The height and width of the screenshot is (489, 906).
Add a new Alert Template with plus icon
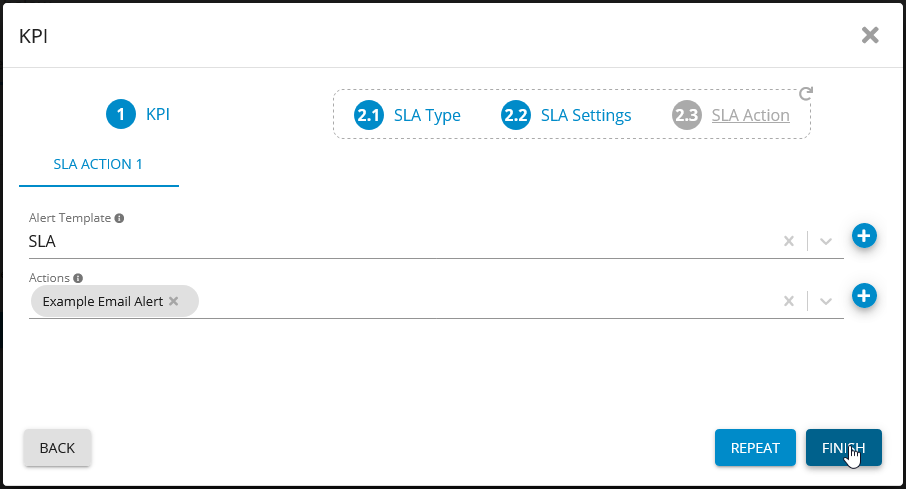pyautogui.click(x=864, y=236)
